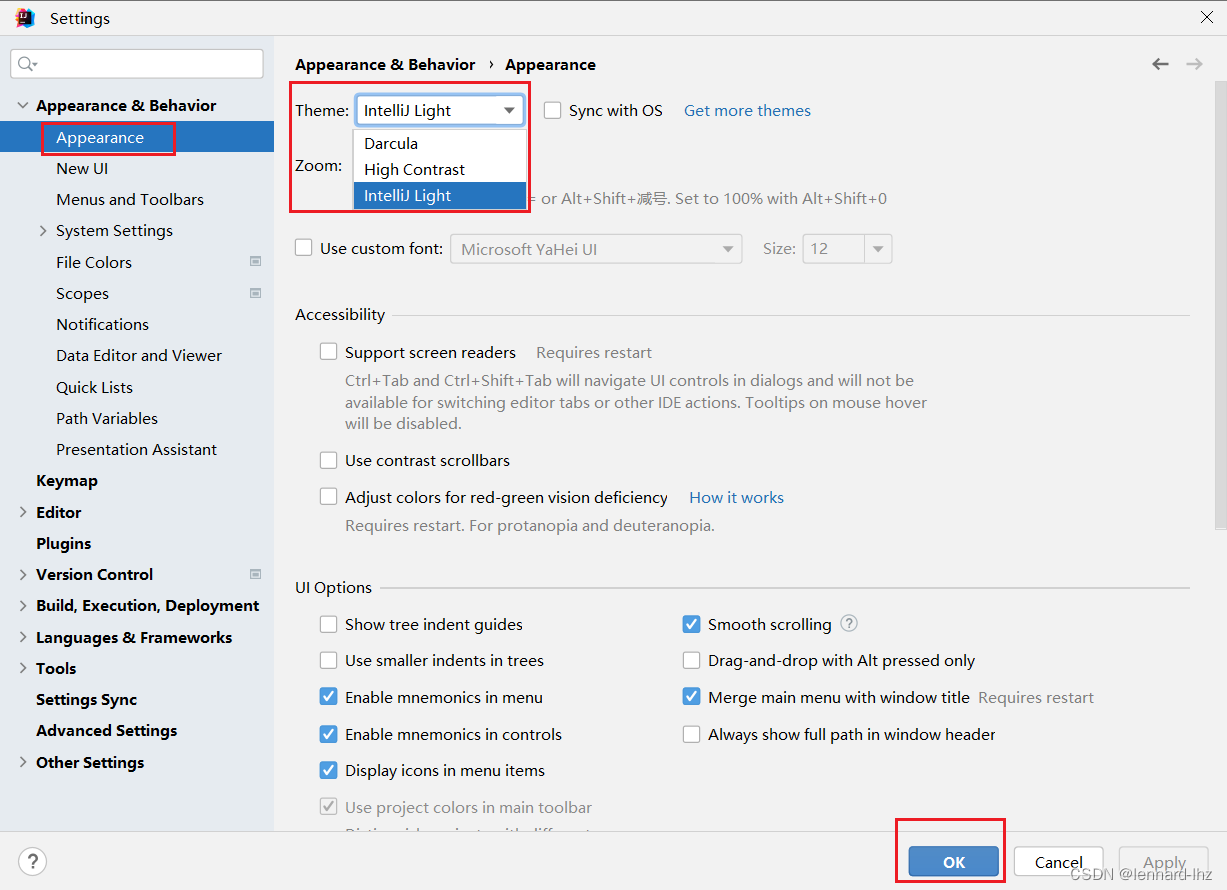Select Data Editor and Viewer
The height and width of the screenshot is (890, 1227).
point(137,355)
